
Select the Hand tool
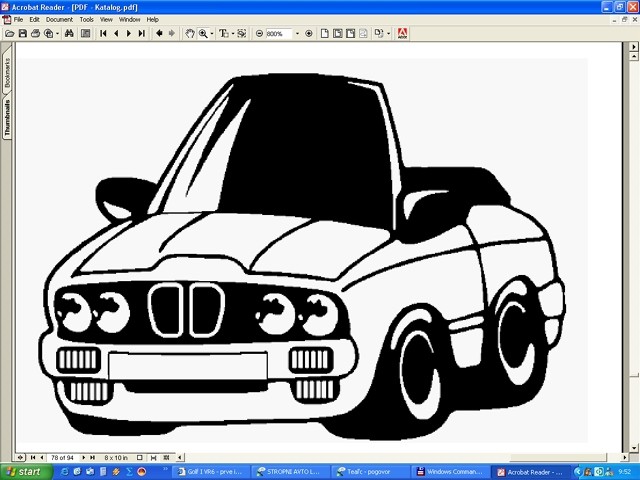(190, 33)
